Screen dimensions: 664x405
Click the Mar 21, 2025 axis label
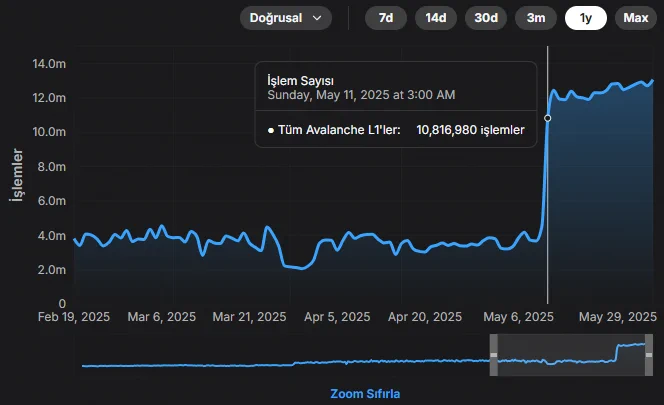click(x=249, y=317)
